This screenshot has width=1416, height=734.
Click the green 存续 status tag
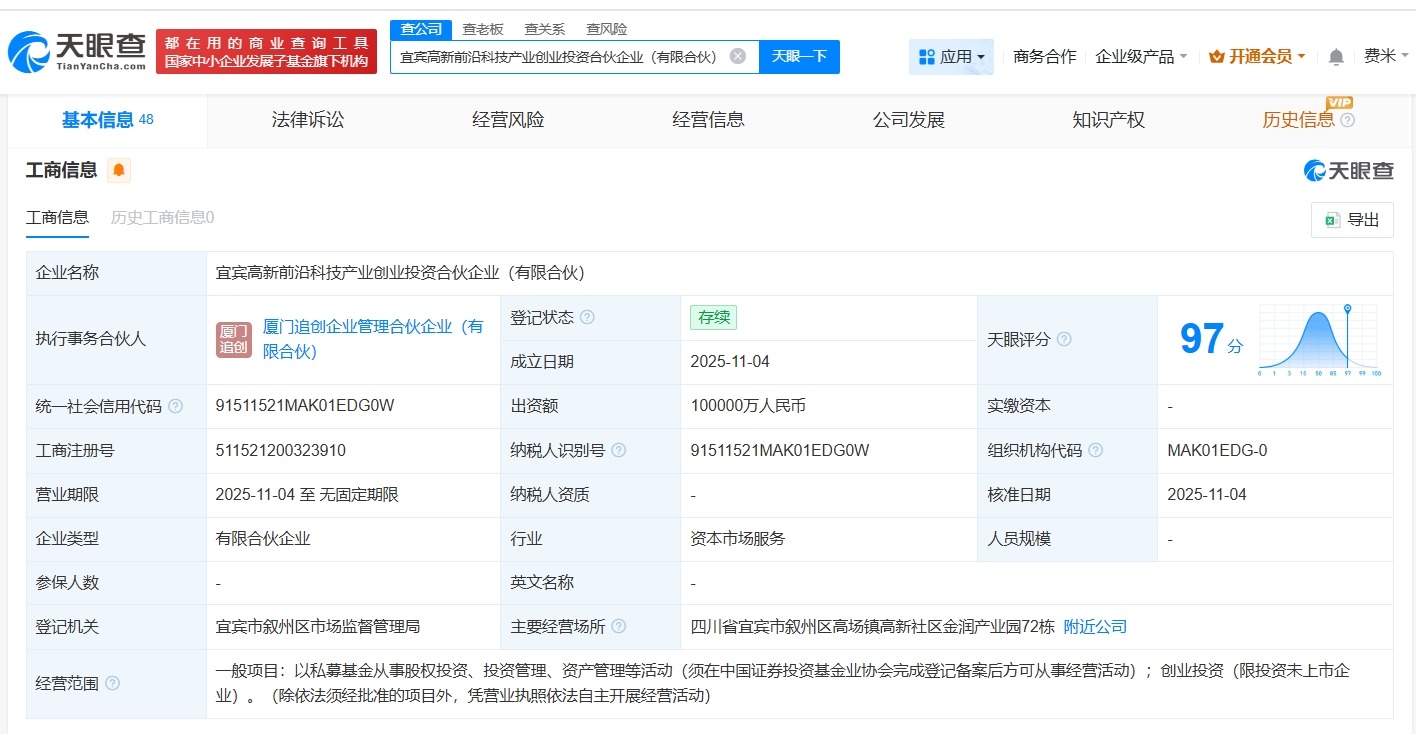713,317
